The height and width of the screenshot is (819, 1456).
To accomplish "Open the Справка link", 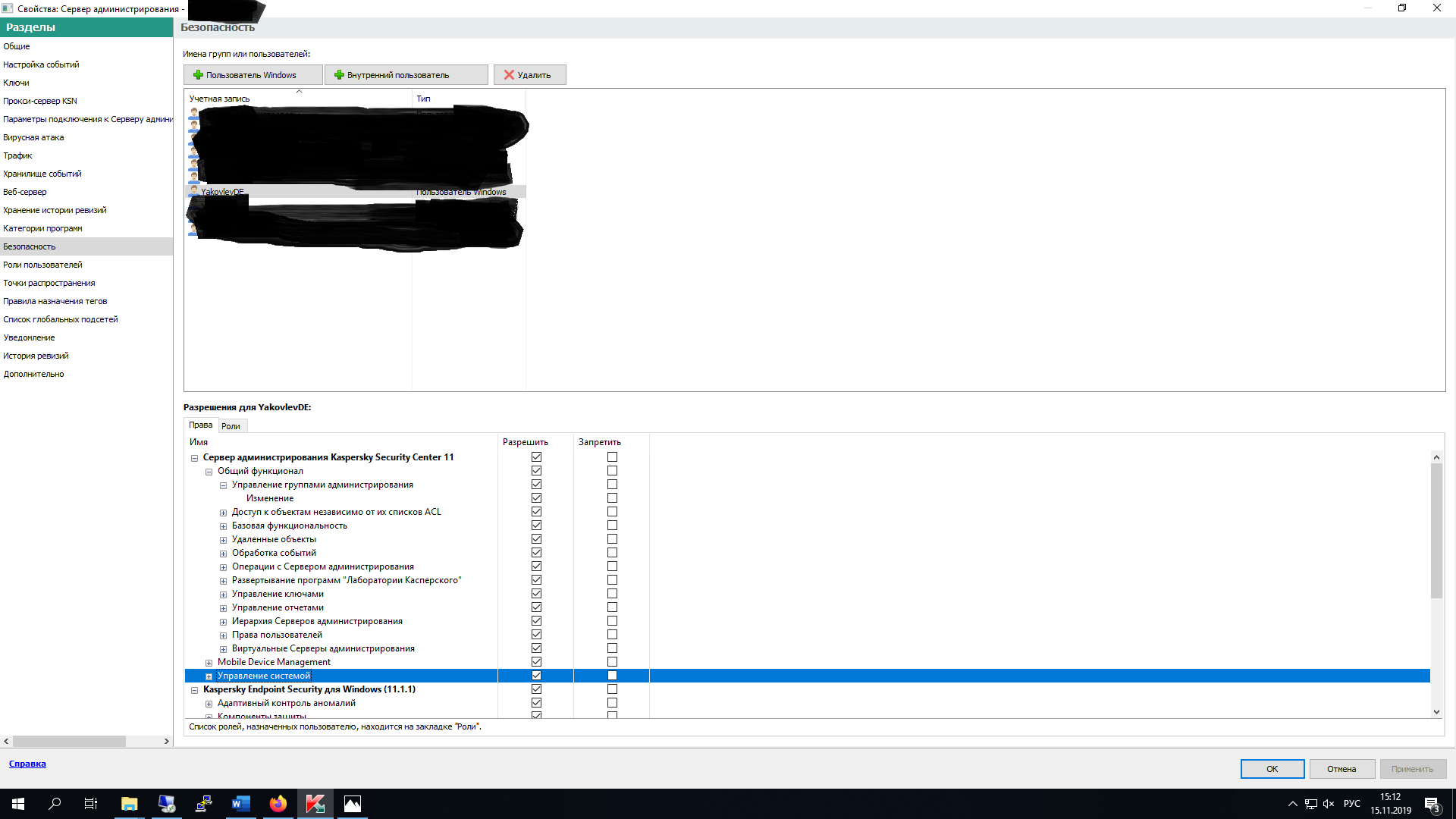I will pyautogui.click(x=27, y=764).
